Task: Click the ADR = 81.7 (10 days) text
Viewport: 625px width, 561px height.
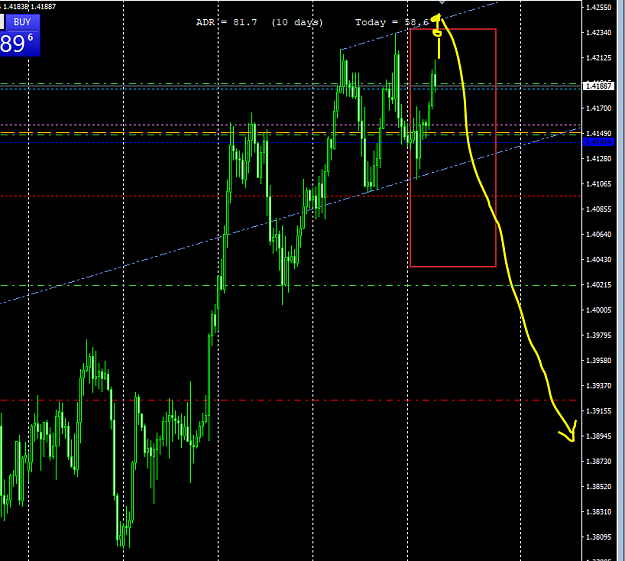Action: coord(259,22)
